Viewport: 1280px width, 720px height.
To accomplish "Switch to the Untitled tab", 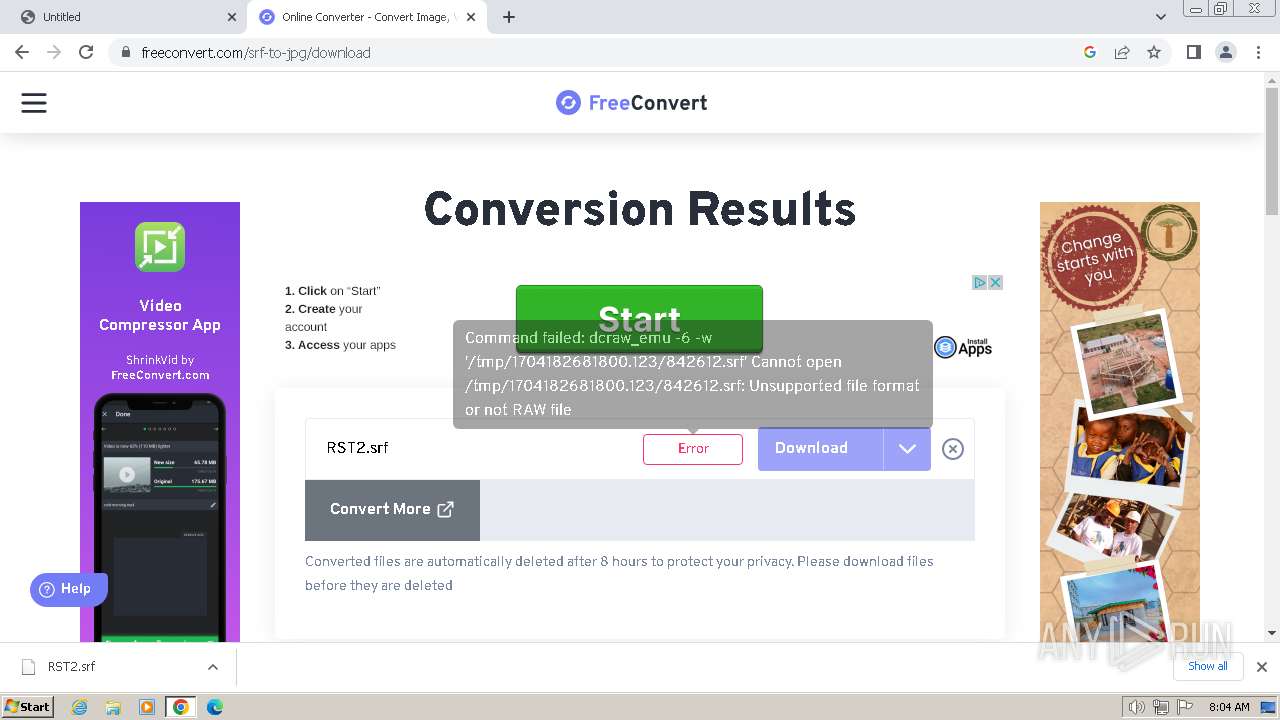I will pyautogui.click(x=124, y=17).
